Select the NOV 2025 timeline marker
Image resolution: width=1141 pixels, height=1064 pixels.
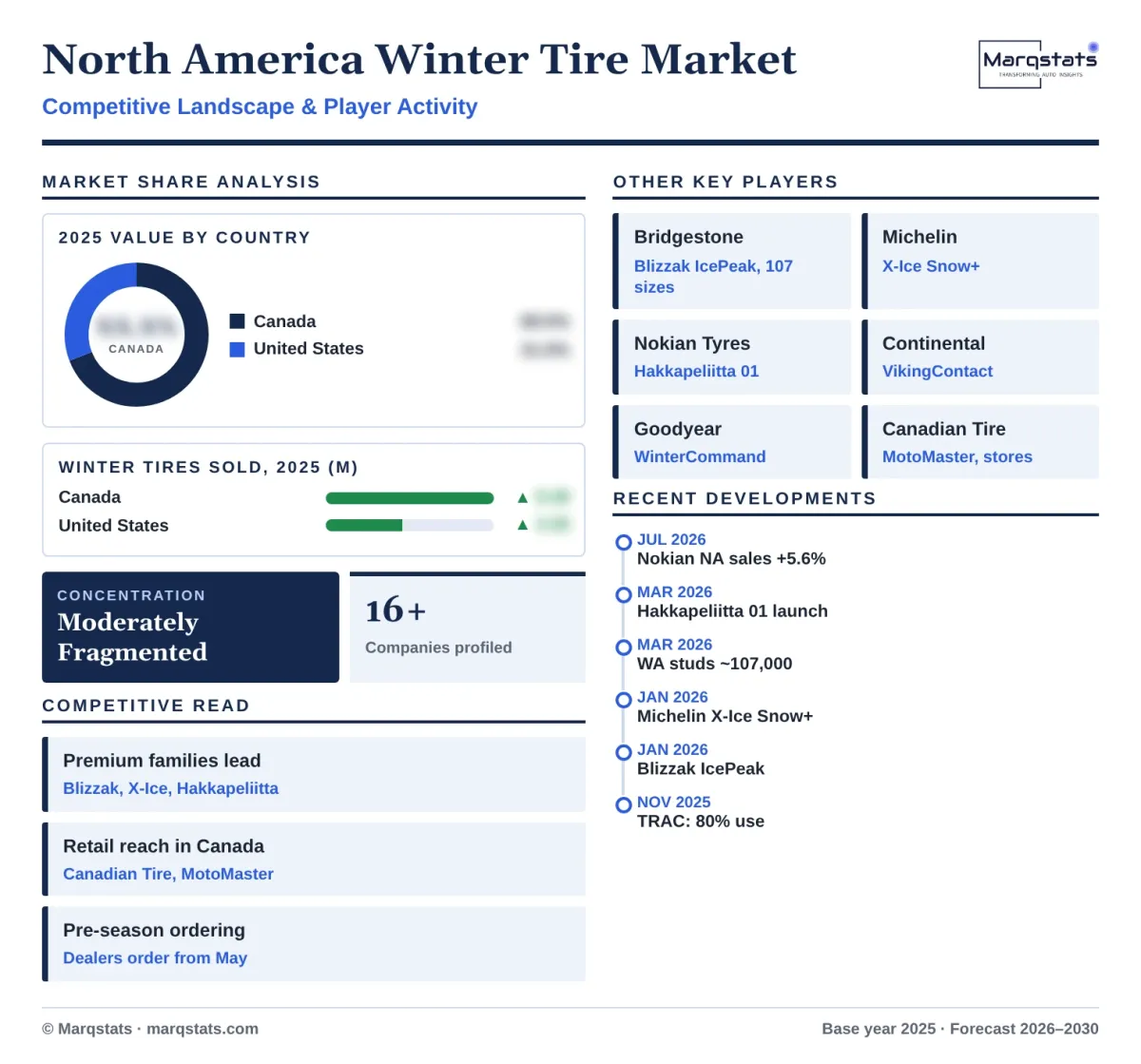click(624, 805)
